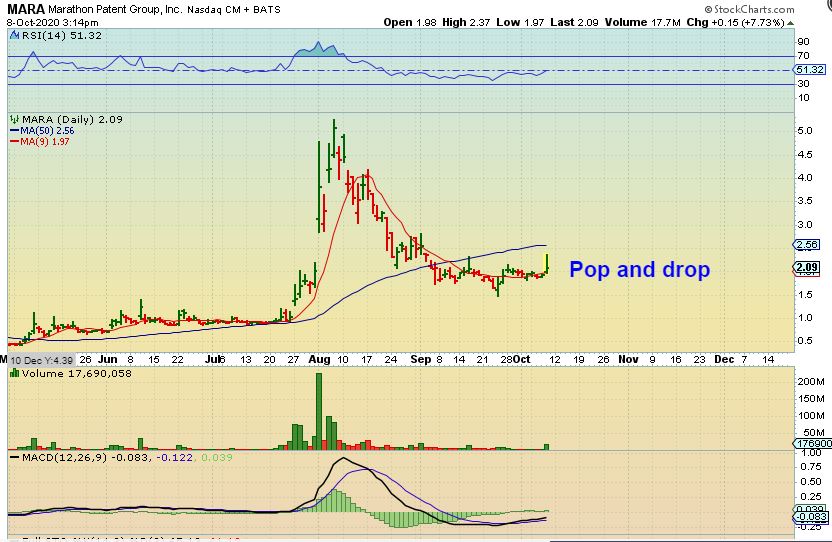Click the green up-arrow beside the Chg value
Screen dimensions: 832x542
[x=791, y=23]
